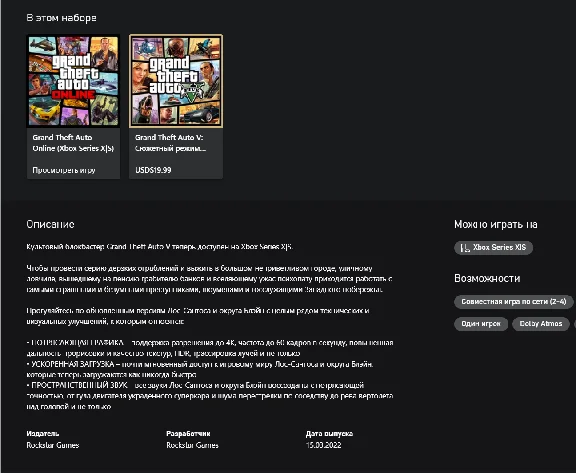Click the 'Grand Theft Auto V: Сюжетный режим' title
The width and height of the screenshot is (576, 473).
click(170, 143)
